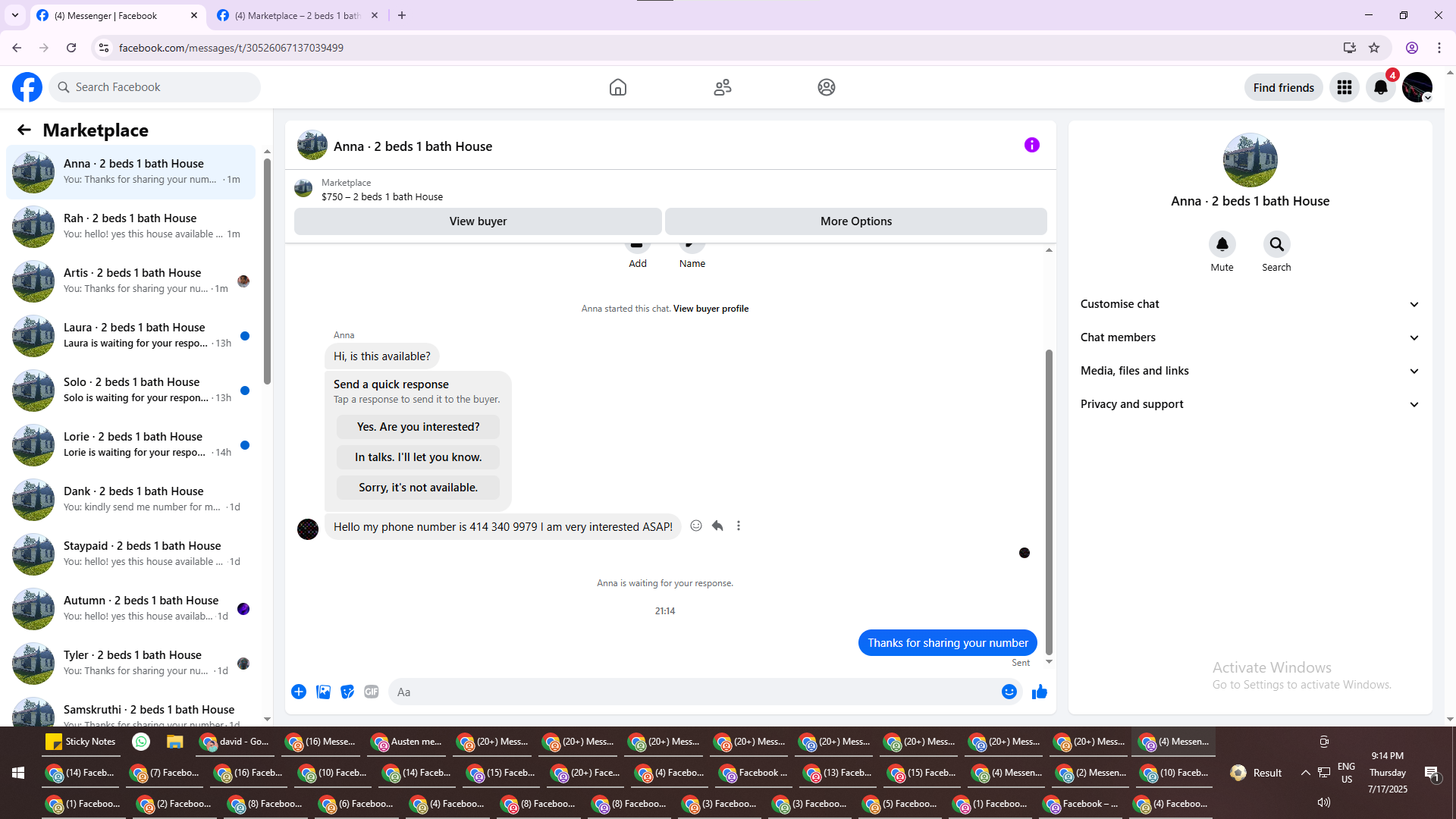Open the taskbar notification center
Screen dimensions: 1456x819
(1432, 773)
